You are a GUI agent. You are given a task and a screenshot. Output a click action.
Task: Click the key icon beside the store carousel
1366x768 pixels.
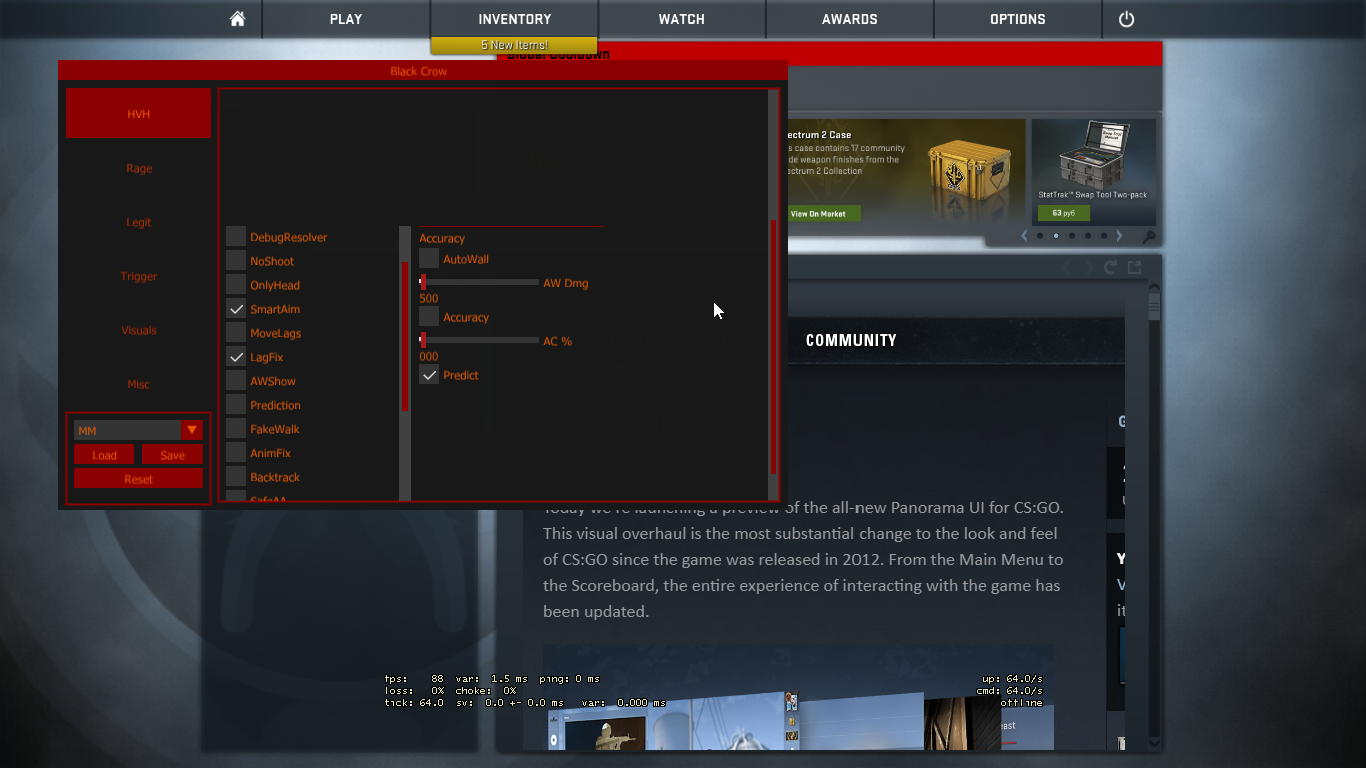click(x=1149, y=237)
